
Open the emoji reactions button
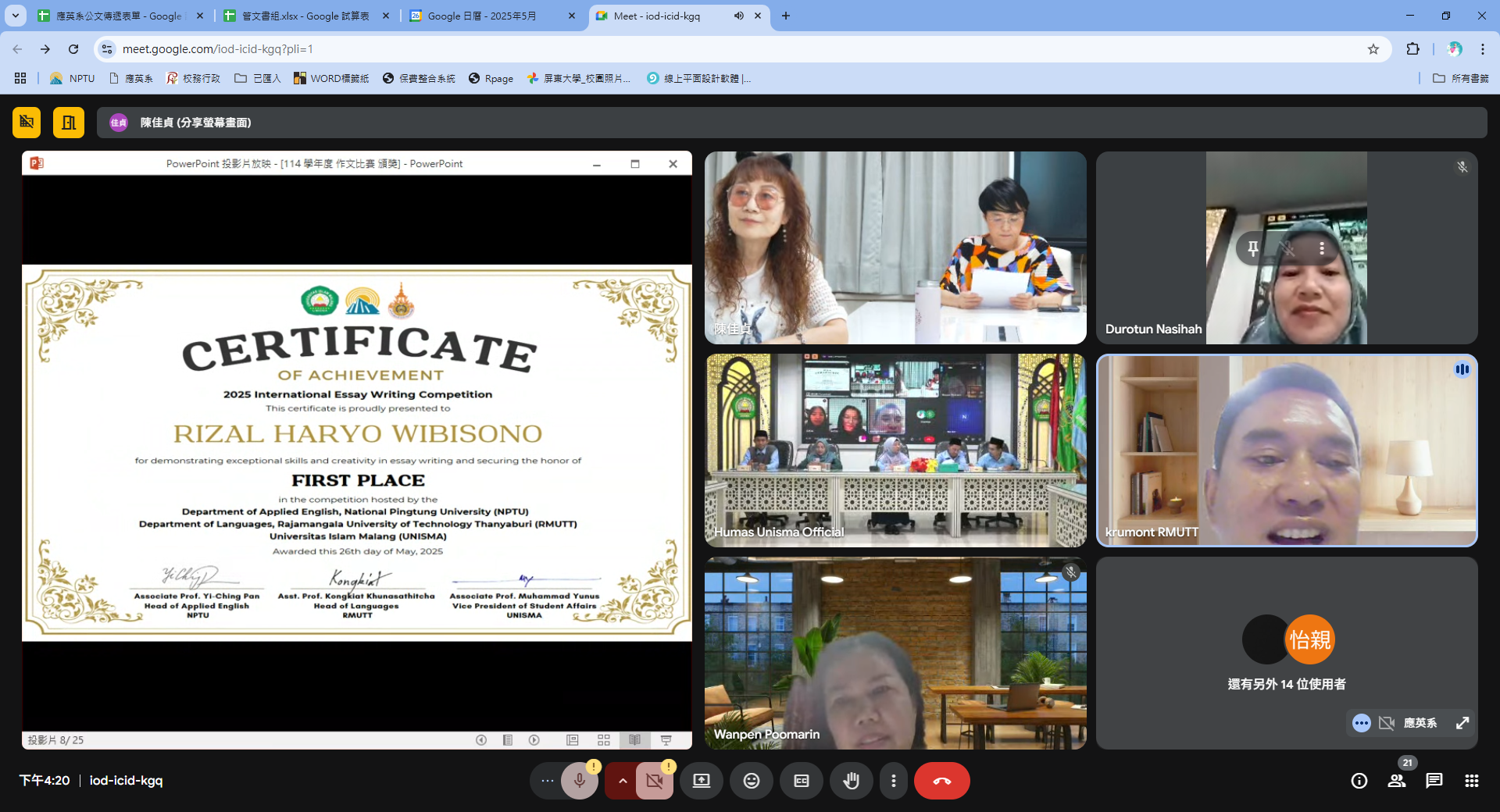pyautogui.click(x=752, y=781)
